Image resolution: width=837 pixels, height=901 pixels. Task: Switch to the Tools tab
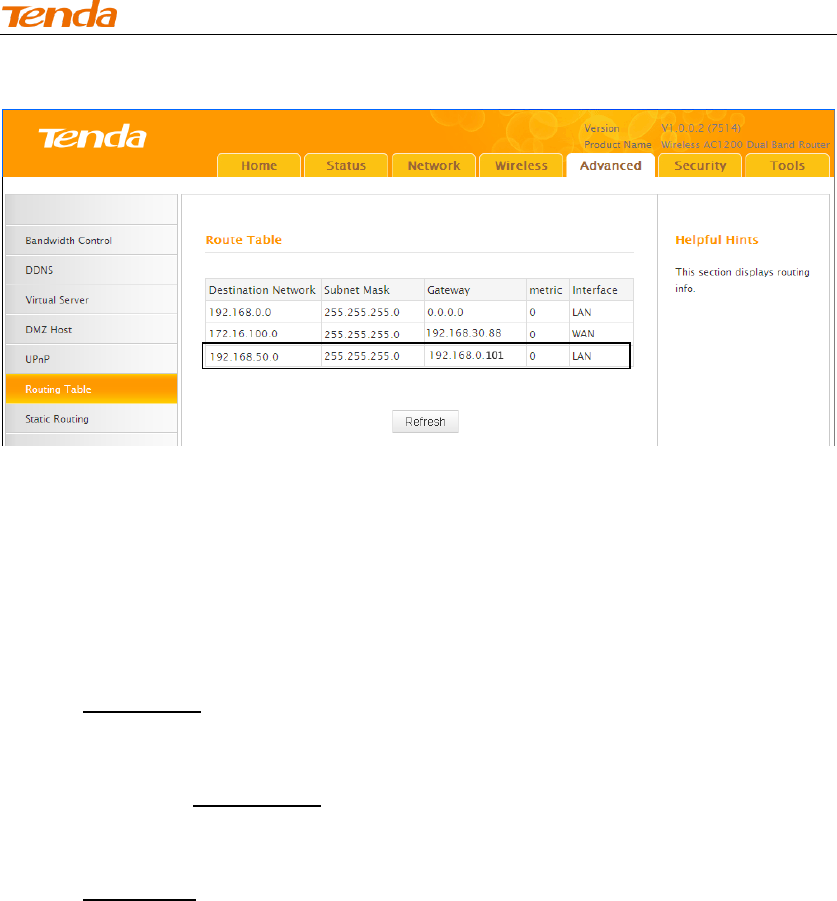(x=787, y=165)
